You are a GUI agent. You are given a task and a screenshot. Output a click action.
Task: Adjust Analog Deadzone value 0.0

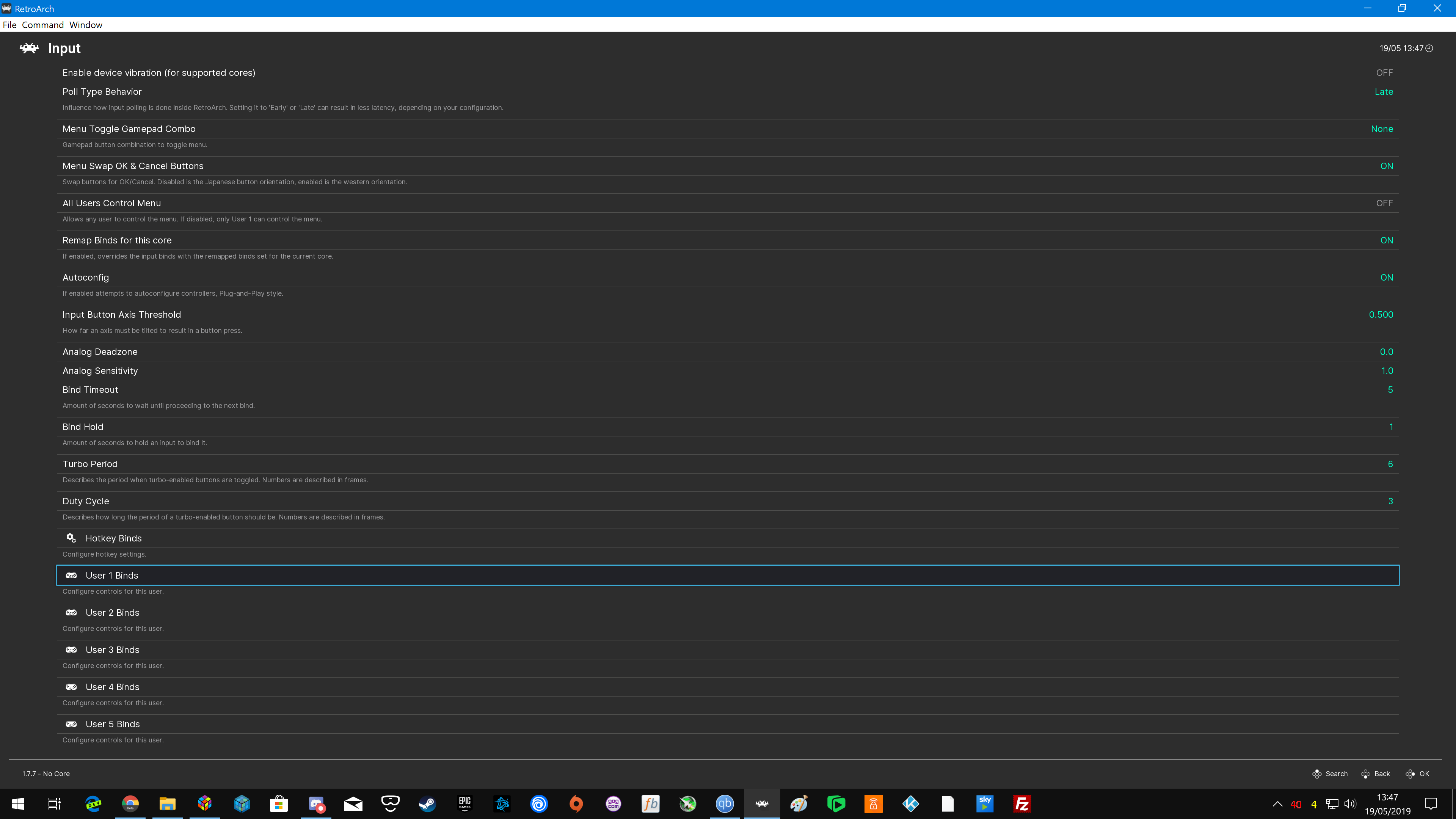pos(1387,351)
